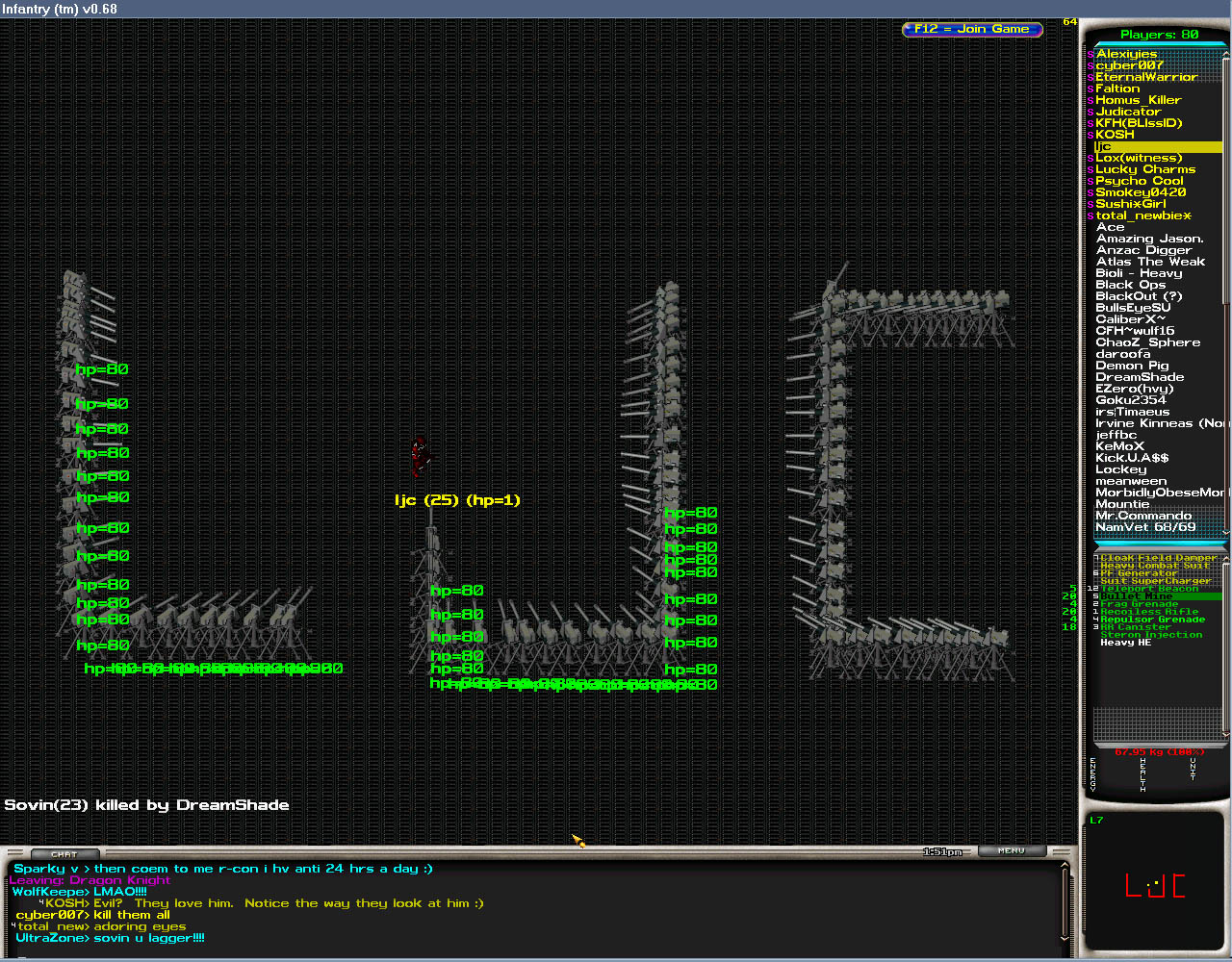Select the highlighted ljc player entry
This screenshot has height=962, width=1232.
1155,147
